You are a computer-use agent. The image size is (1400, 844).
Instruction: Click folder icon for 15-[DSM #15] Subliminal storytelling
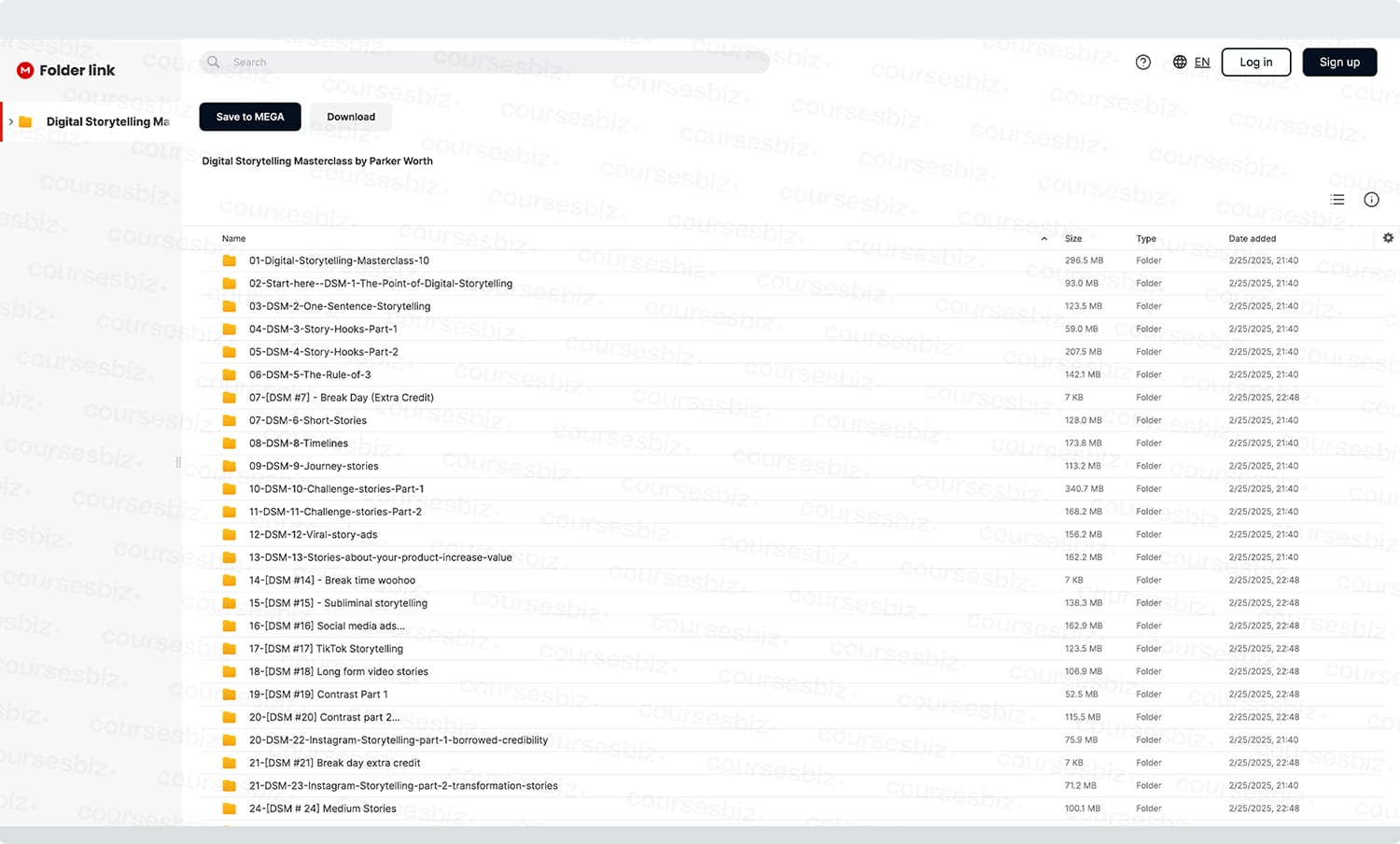[229, 603]
